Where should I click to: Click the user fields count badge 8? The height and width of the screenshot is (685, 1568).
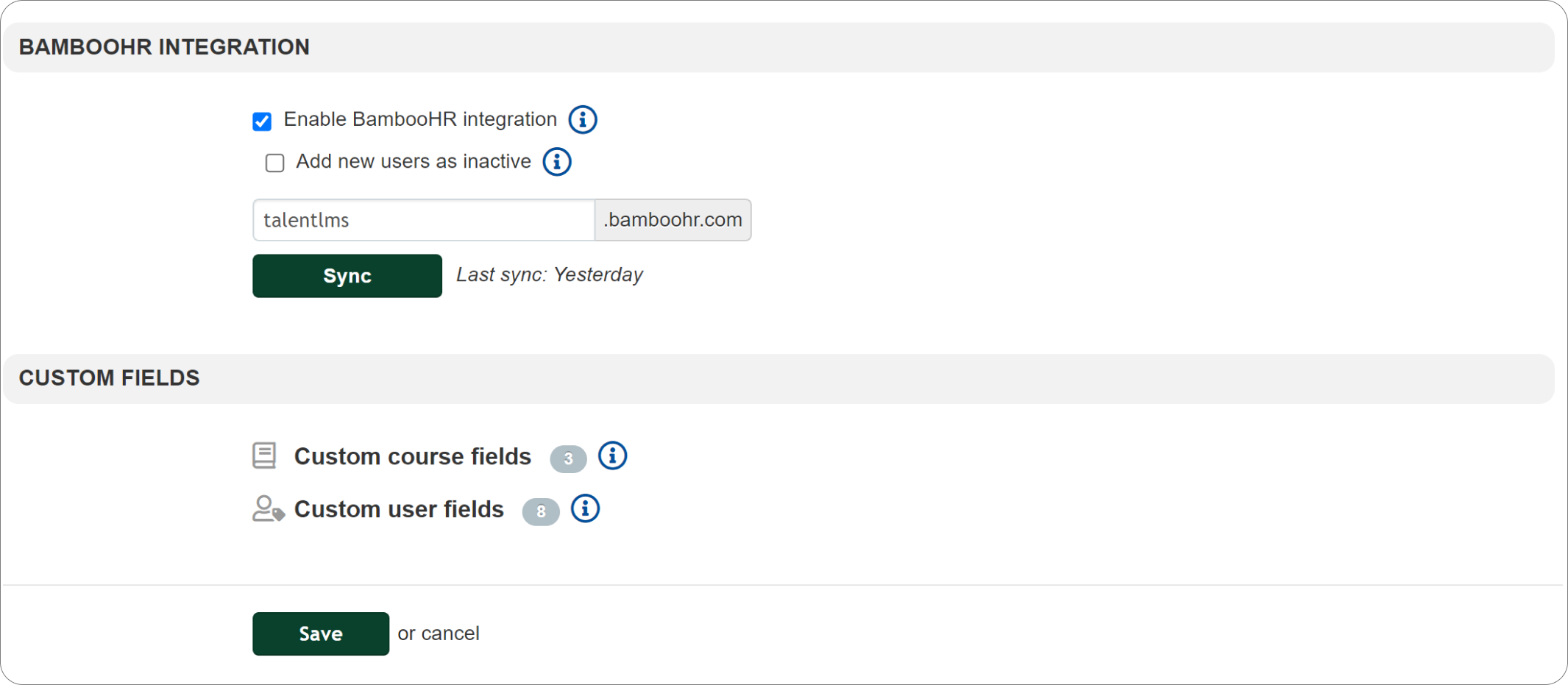[541, 511]
